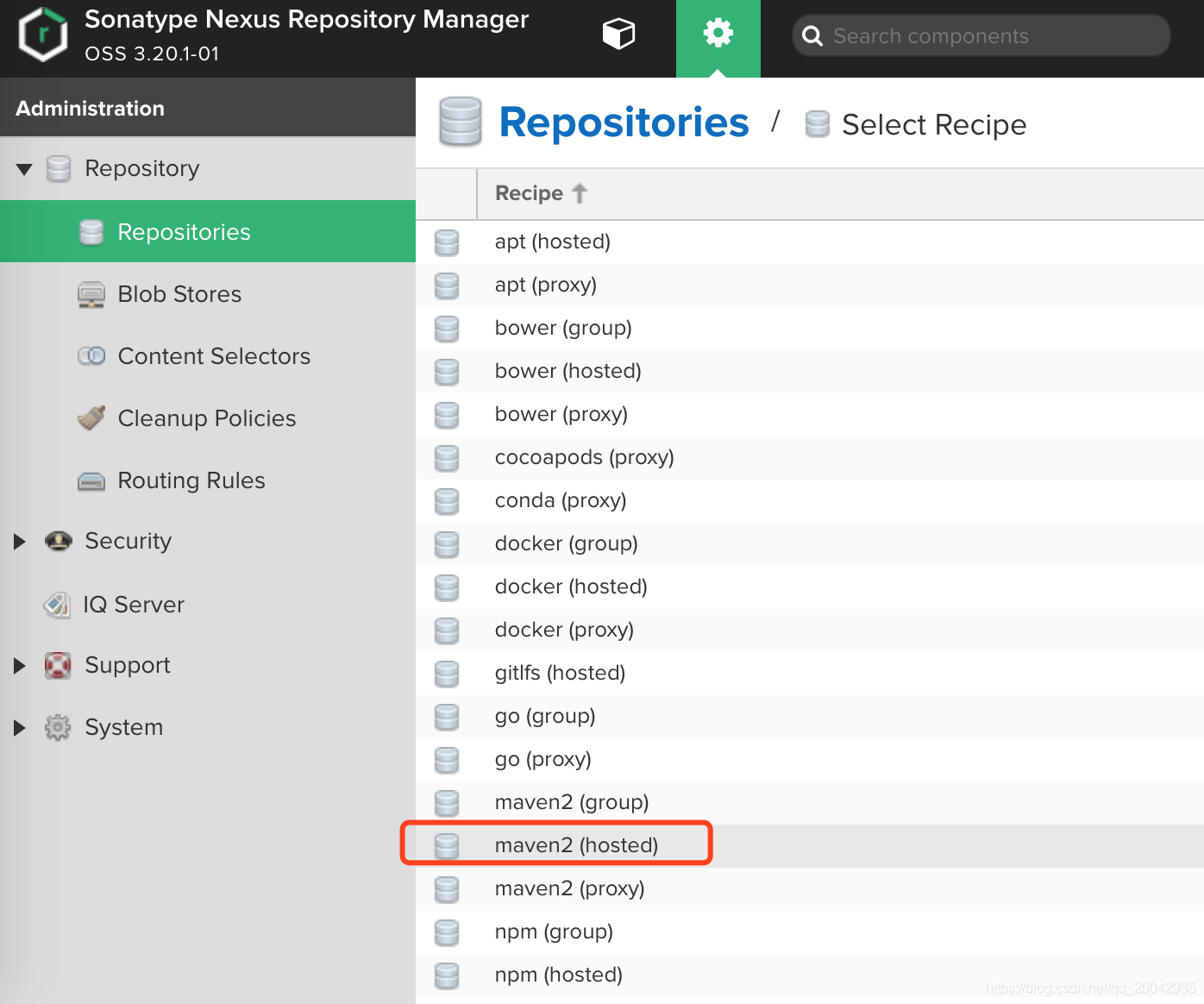Viewport: 1204px width, 1004px height.
Task: Expand the System tree node
Action: point(20,728)
